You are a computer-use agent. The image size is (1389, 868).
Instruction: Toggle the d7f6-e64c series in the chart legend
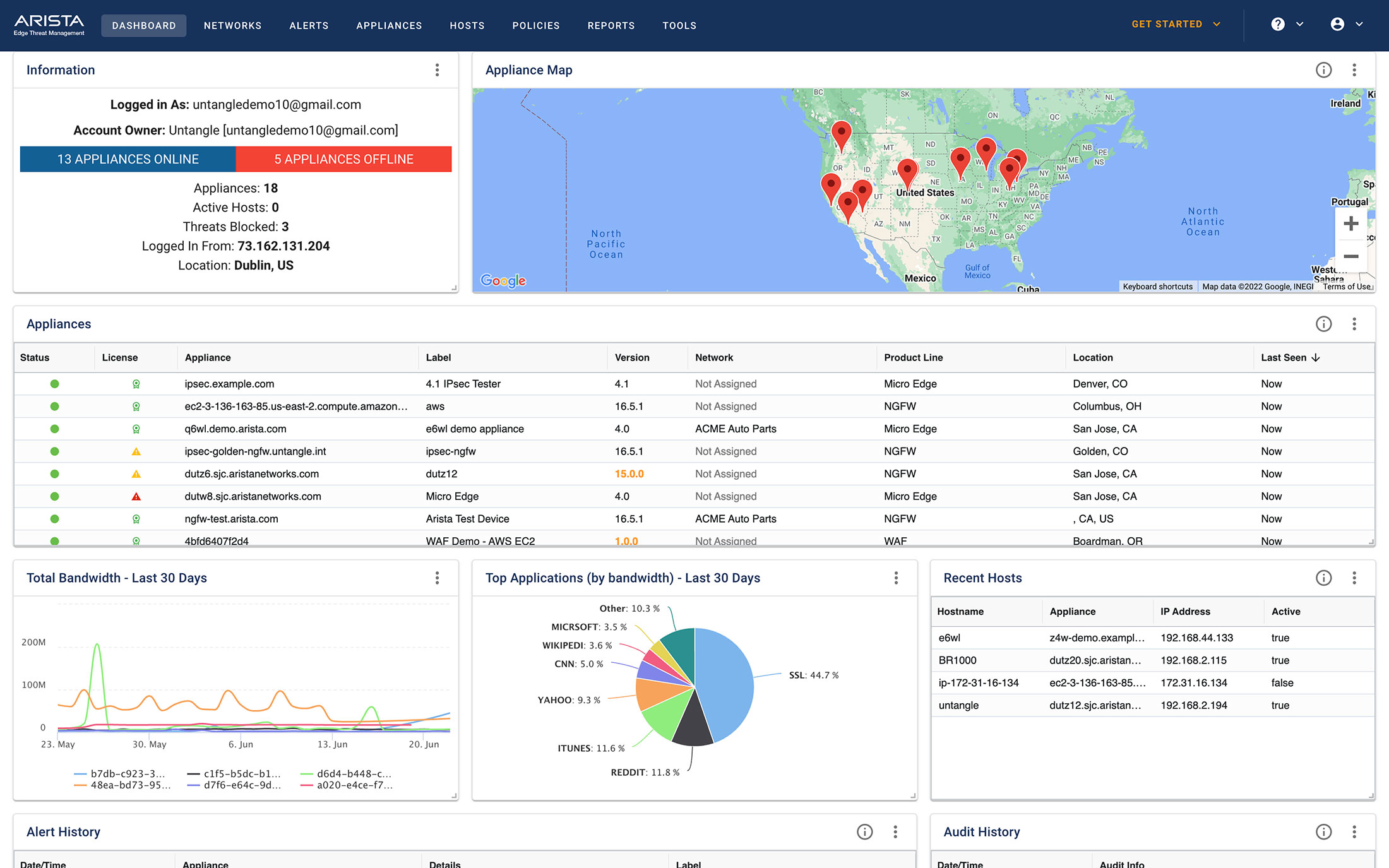click(234, 785)
